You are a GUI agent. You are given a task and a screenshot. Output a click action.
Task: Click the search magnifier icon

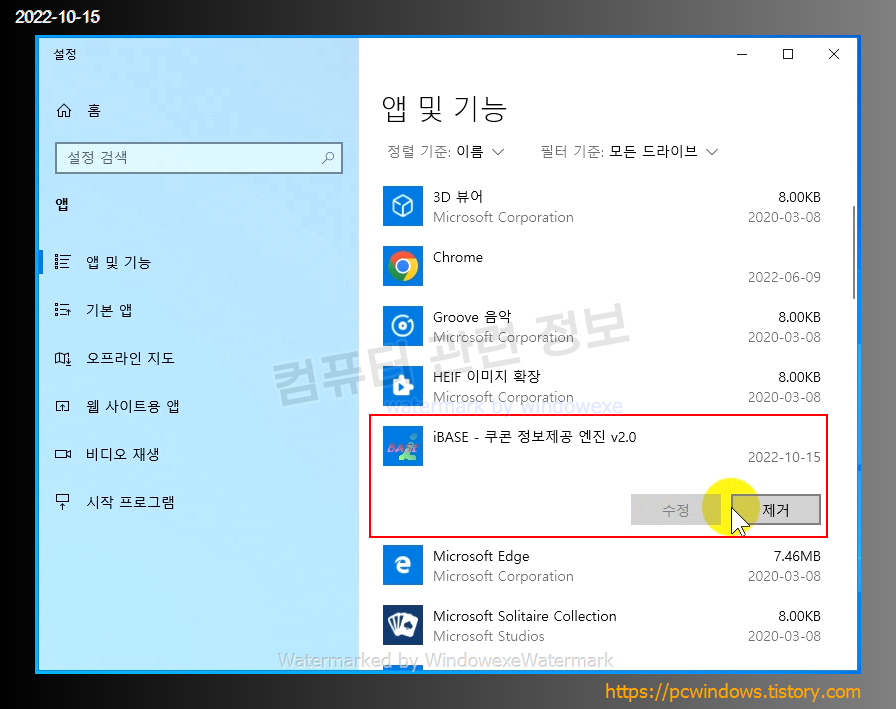[328, 158]
